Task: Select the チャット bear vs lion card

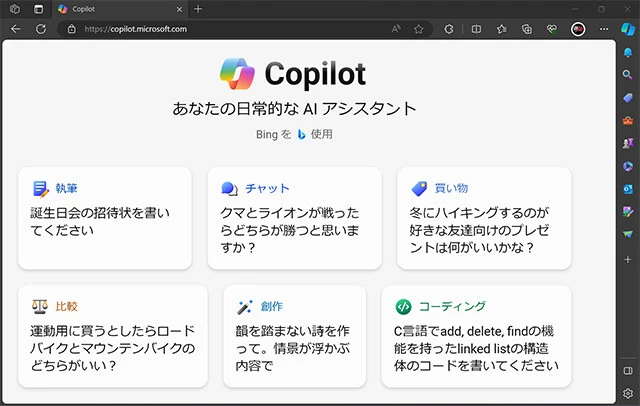Action: [x=295, y=218]
